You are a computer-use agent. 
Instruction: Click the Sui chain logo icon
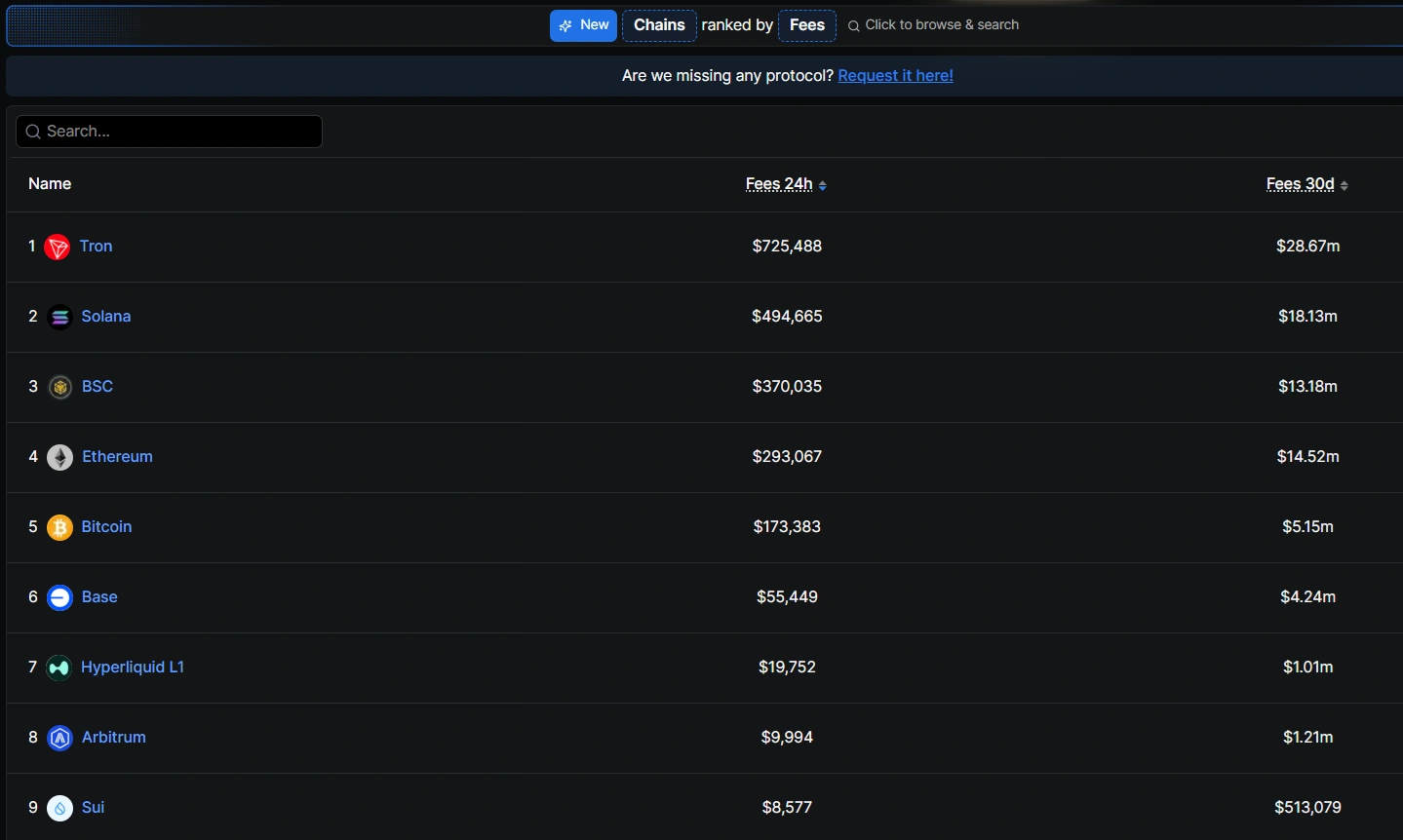point(60,809)
